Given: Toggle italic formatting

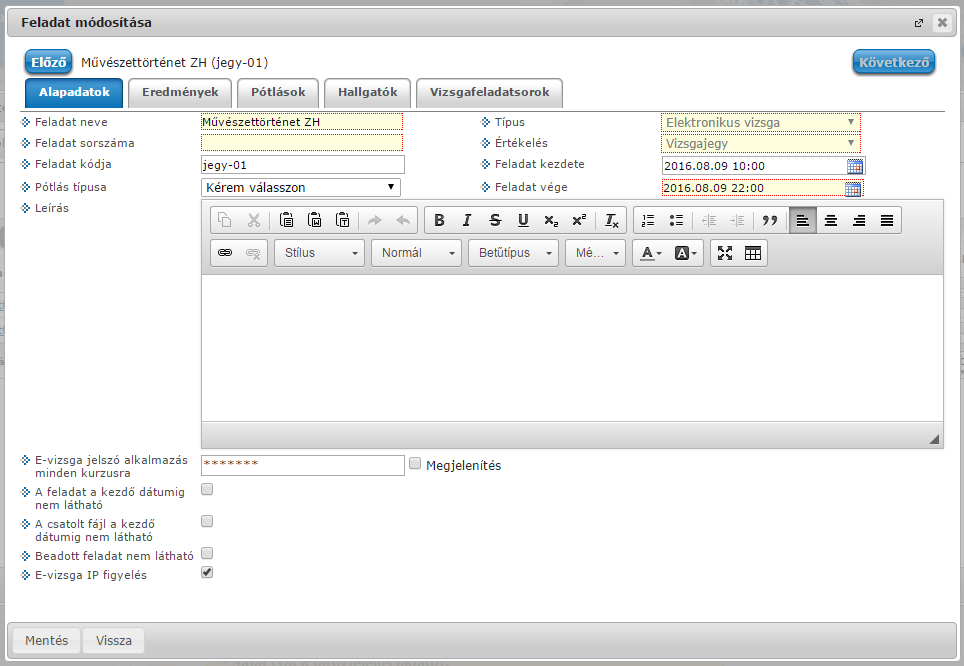Looking at the screenshot, I should pyautogui.click(x=467, y=220).
